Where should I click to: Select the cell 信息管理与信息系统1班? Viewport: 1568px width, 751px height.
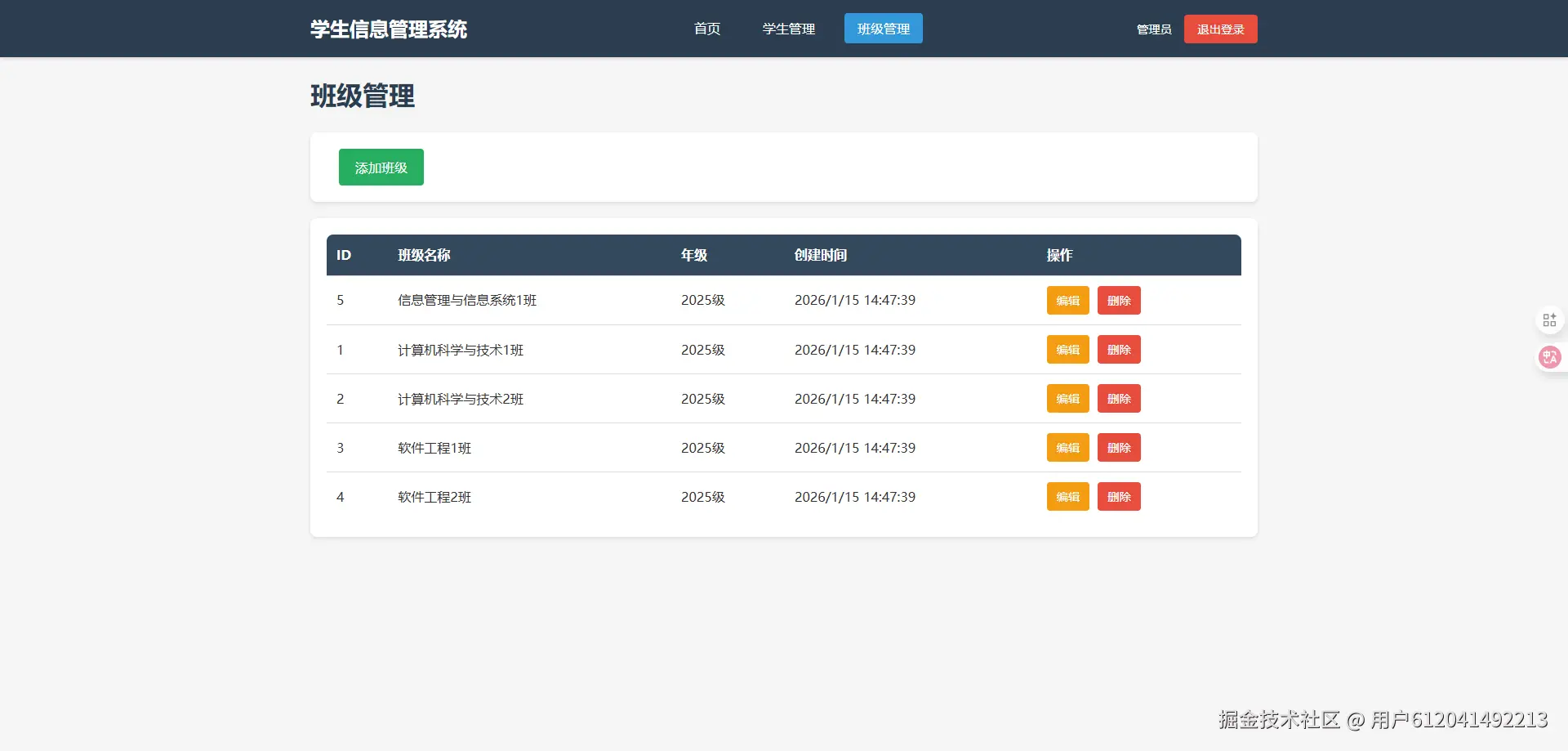point(467,300)
